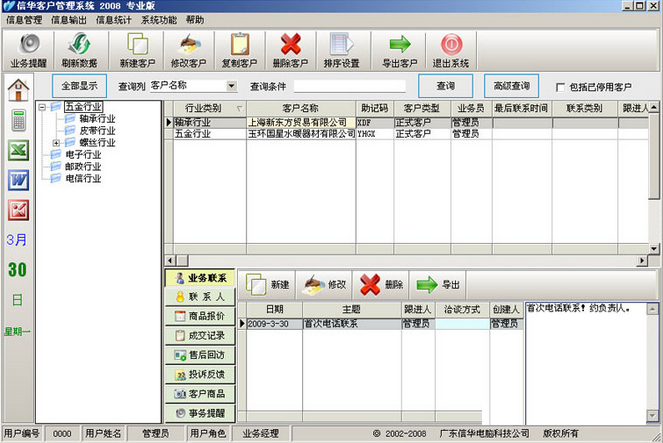Switch to the 商品报价 tab
Image resolution: width=663 pixels, height=443 pixels.
[200, 317]
